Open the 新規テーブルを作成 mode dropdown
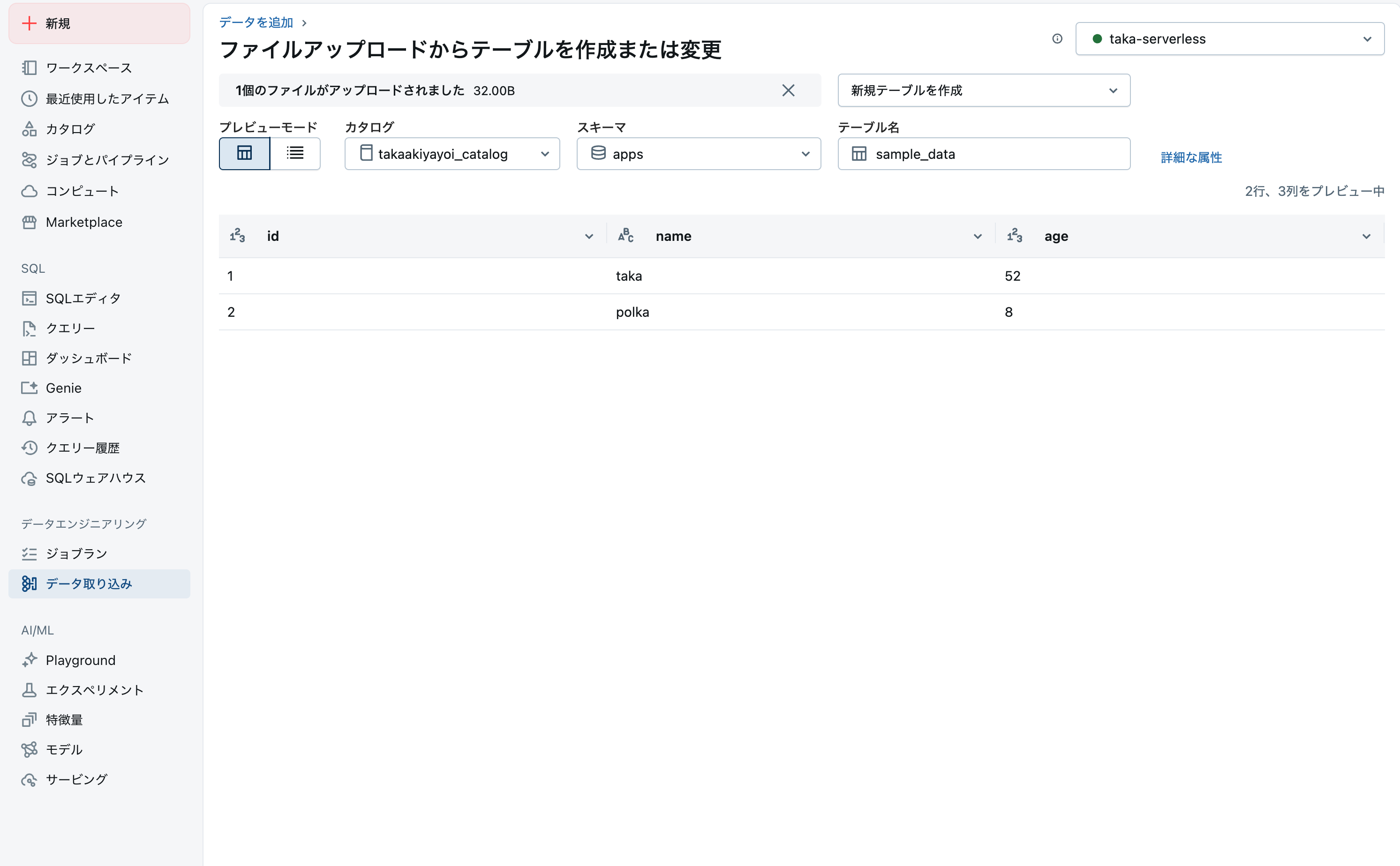Screen dimensions: 1400x866 coord(983,90)
